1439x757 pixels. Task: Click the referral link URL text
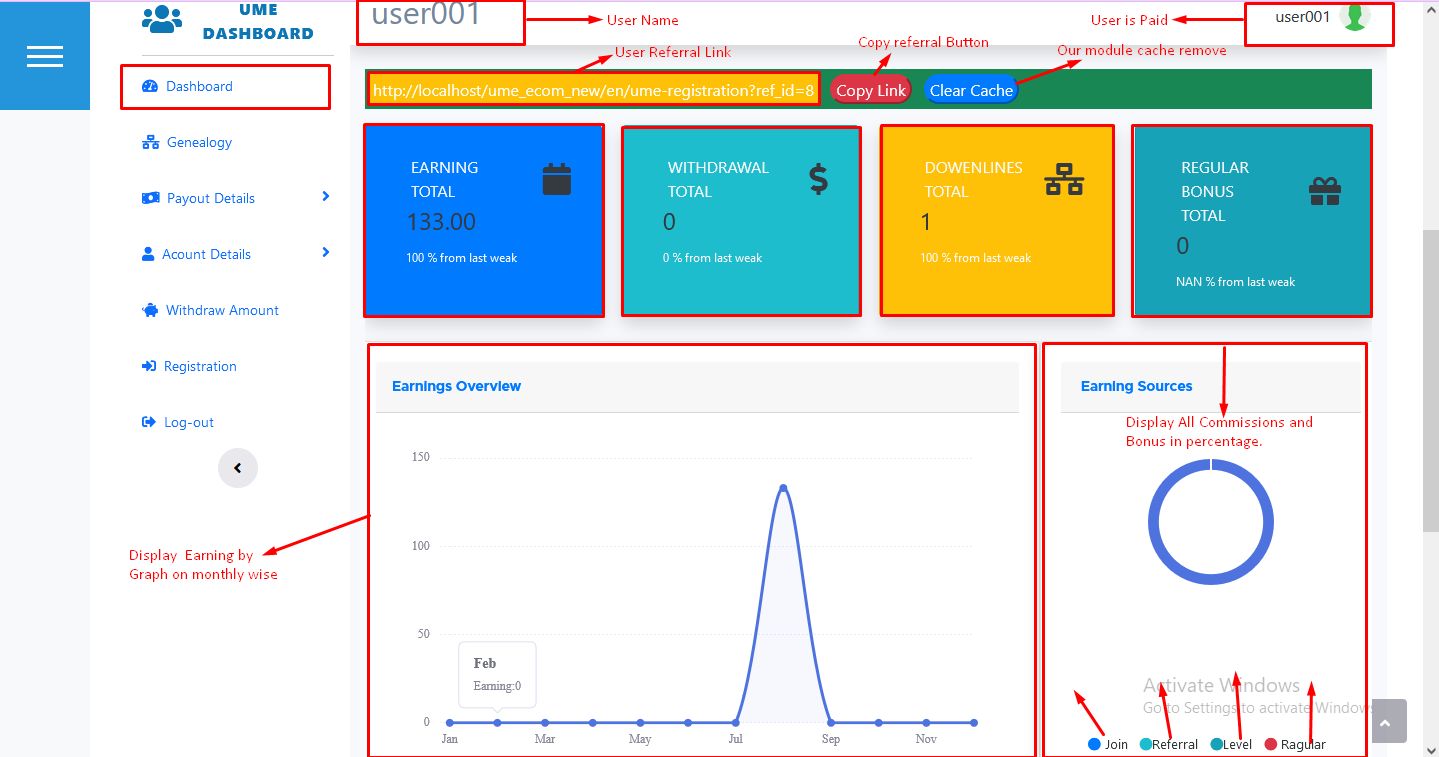pos(594,90)
